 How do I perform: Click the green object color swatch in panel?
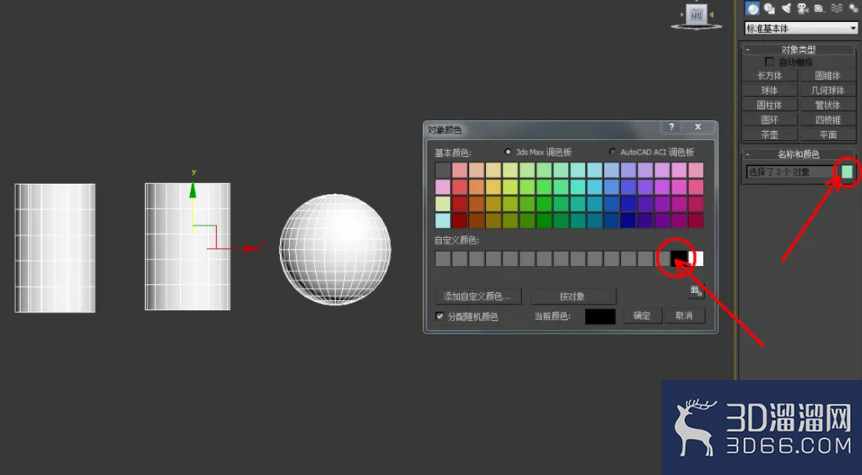click(x=847, y=172)
